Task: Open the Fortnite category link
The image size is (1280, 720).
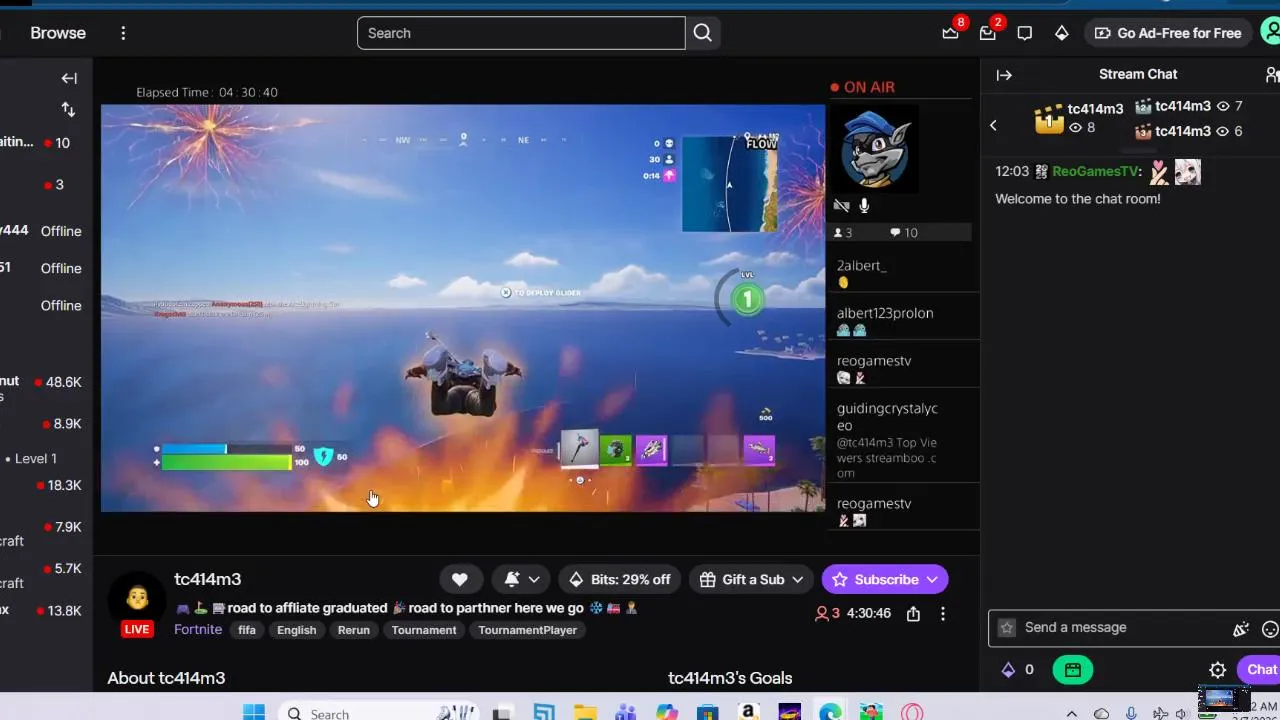Action: click(x=198, y=630)
